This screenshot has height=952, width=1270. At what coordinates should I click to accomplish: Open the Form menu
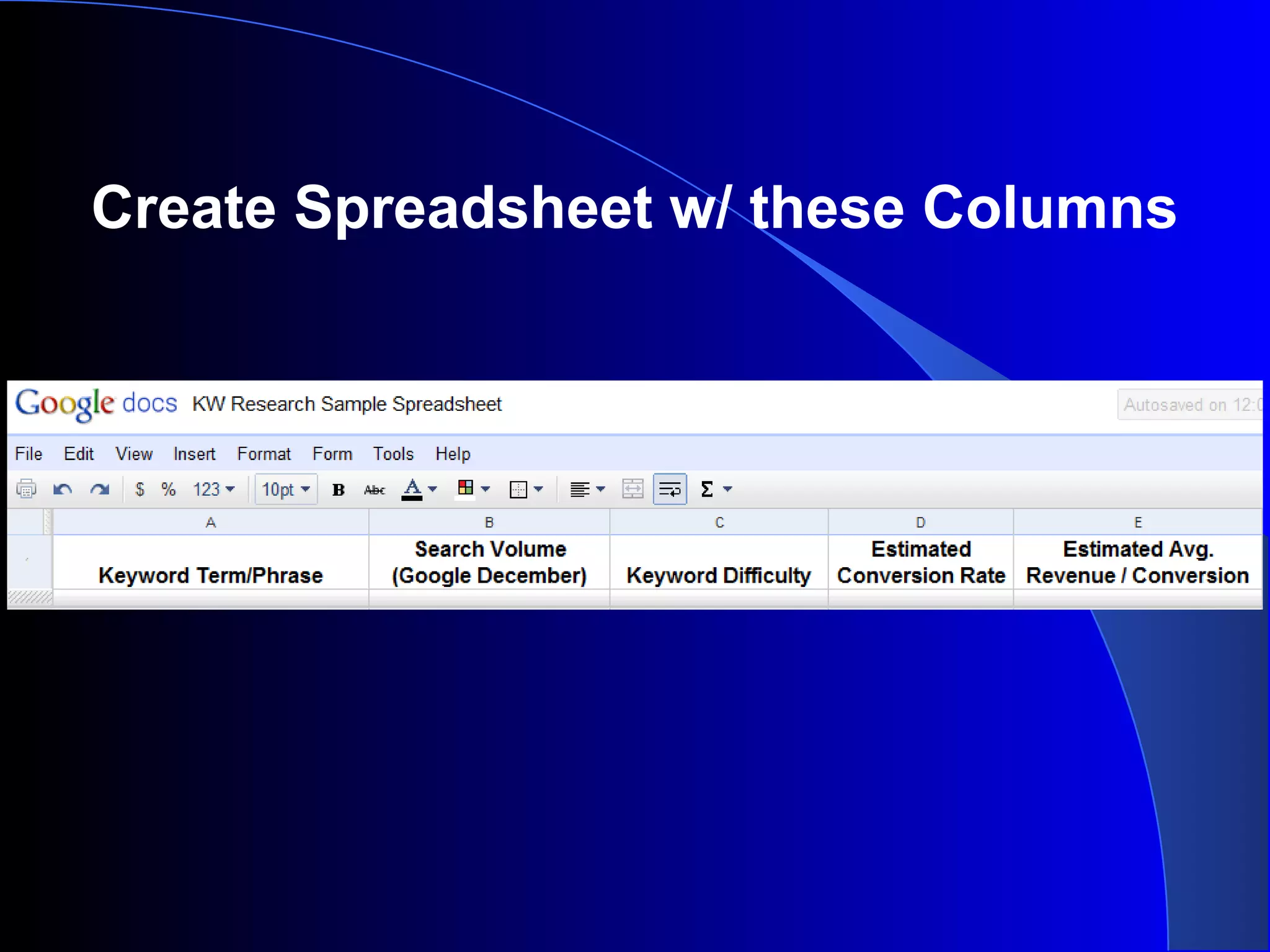[332, 454]
